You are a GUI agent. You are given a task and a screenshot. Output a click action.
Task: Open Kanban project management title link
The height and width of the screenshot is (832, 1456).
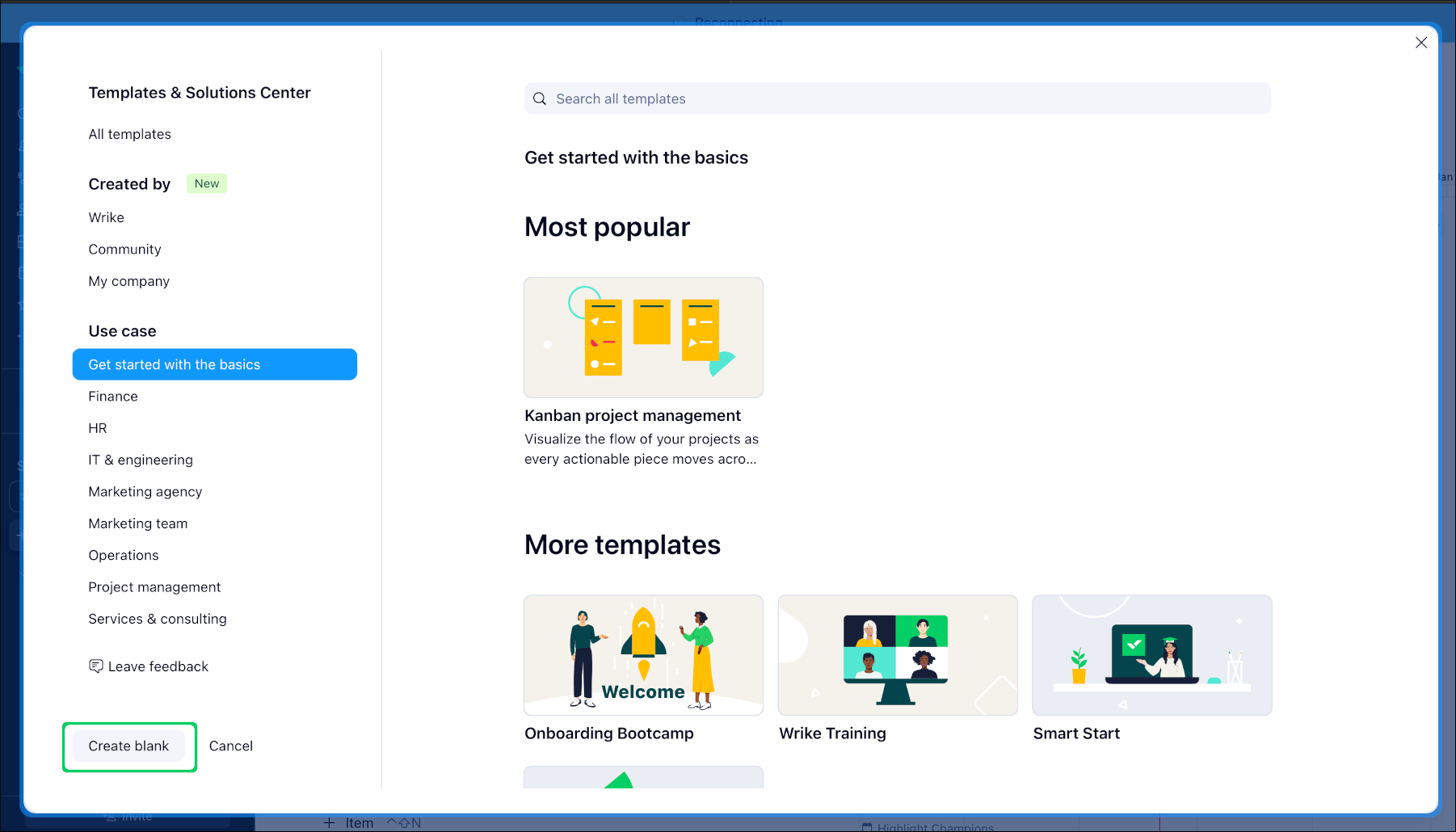click(632, 415)
